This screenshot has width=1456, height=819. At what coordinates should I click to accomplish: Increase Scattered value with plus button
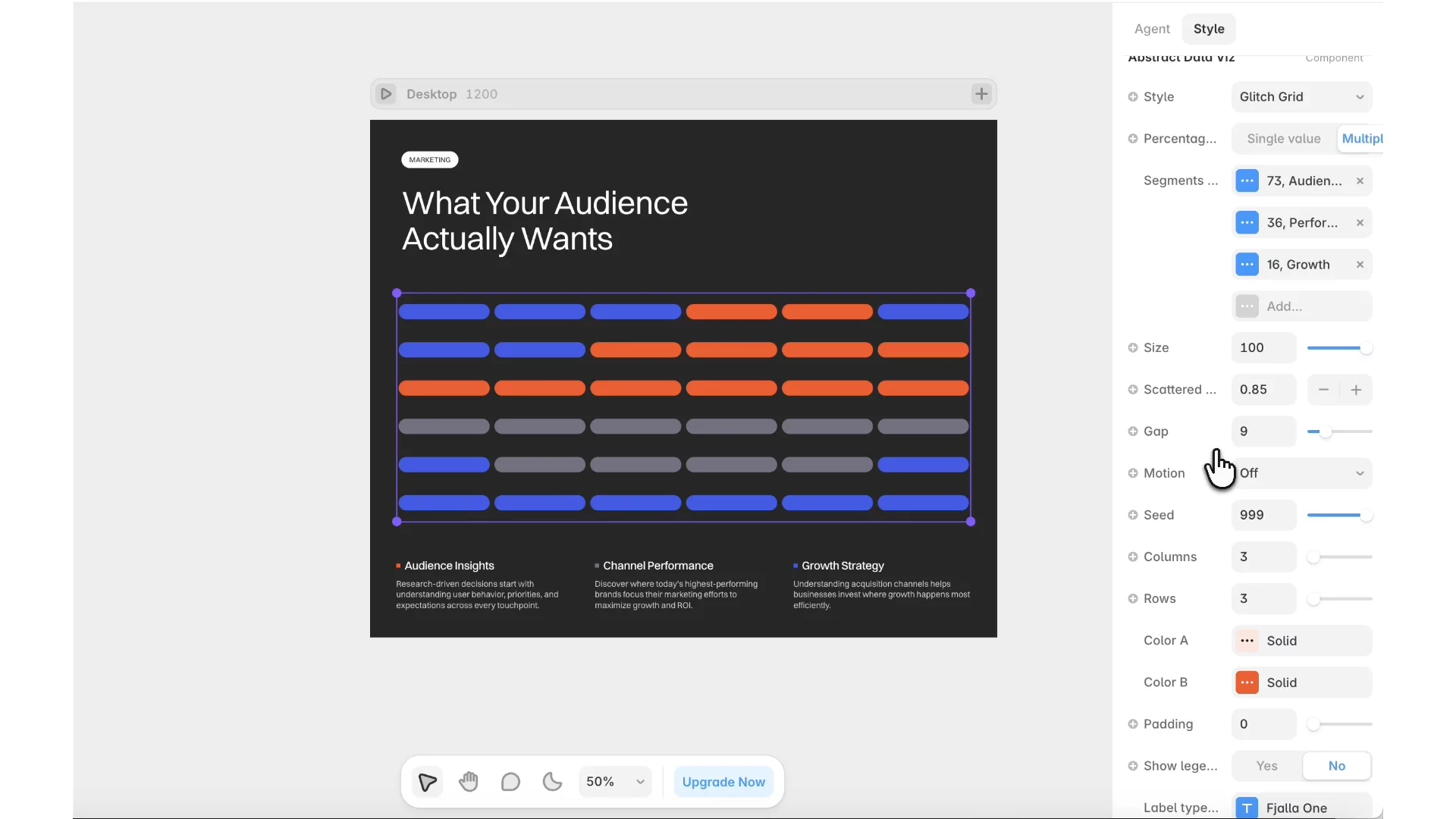coord(1356,390)
